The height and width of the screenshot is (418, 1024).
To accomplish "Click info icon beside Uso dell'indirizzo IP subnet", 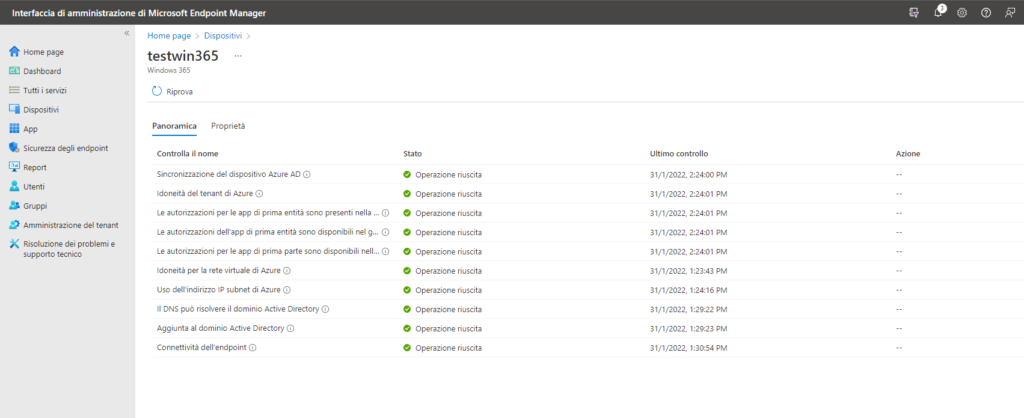I will [287, 290].
